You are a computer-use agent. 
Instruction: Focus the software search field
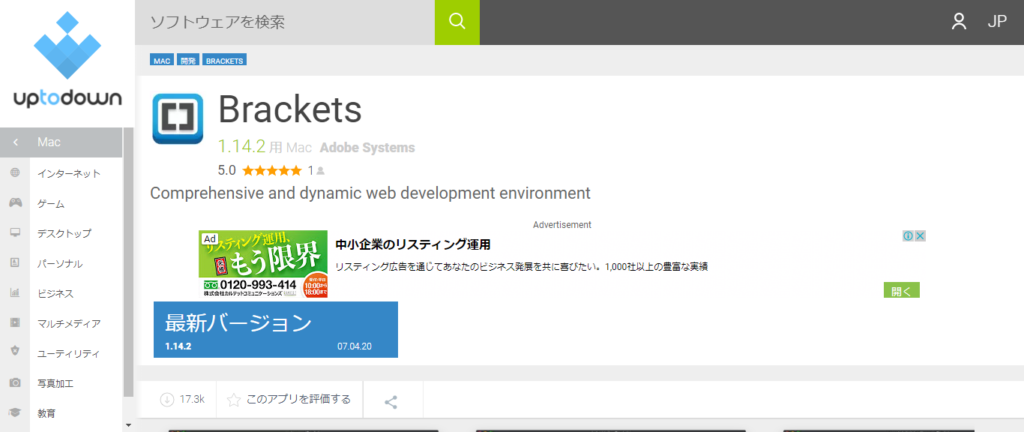click(285, 22)
